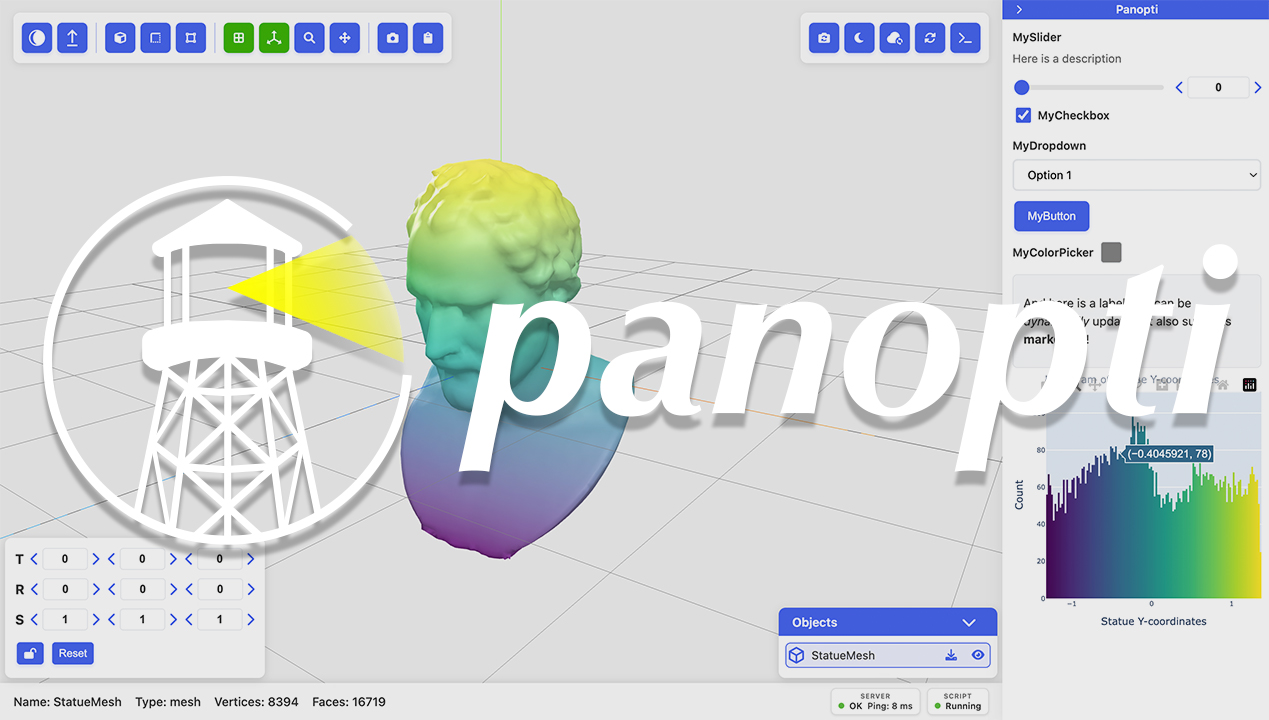This screenshot has width=1269, height=720.
Task: Collapse the Objects panel chevron
Action: (x=968, y=622)
